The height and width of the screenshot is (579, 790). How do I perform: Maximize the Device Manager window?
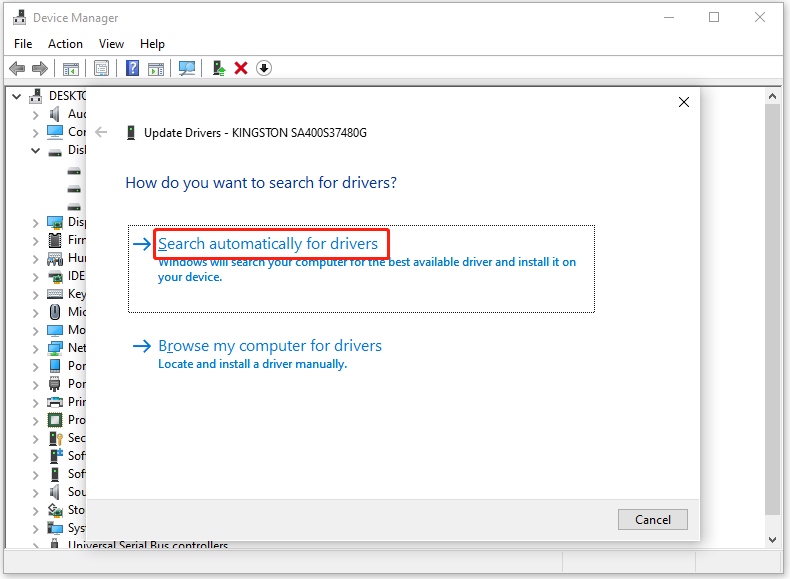(x=714, y=18)
